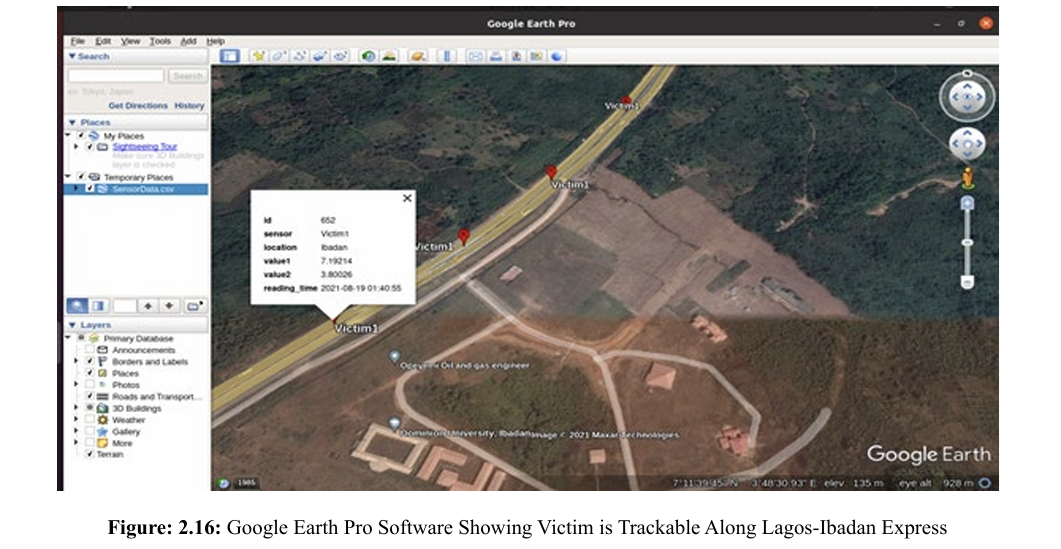
Task: Collapse the Places panel header arrow
Action: [72, 122]
